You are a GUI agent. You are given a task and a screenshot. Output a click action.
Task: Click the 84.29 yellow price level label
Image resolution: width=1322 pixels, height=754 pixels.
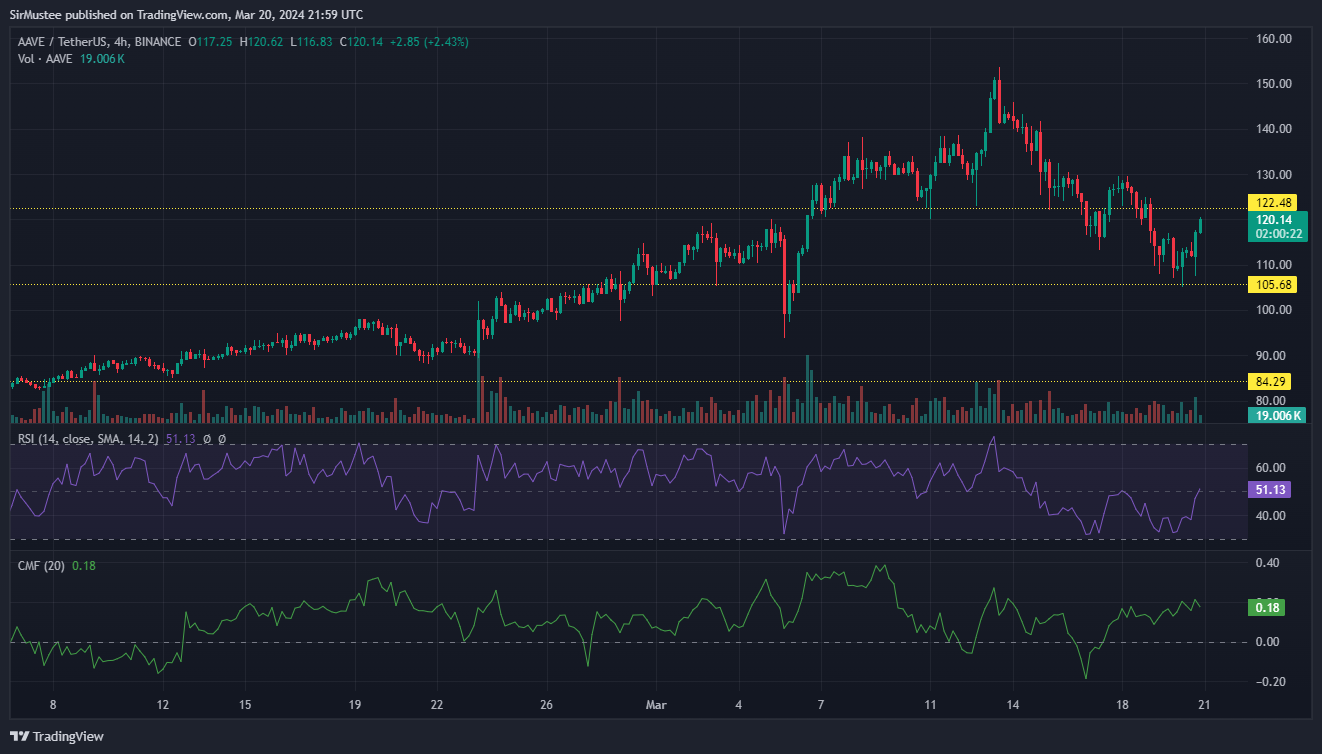click(x=1276, y=381)
